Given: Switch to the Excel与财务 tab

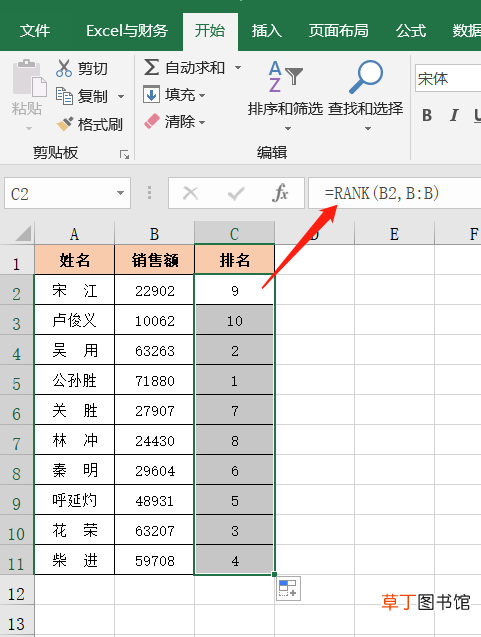Looking at the screenshot, I should pos(127,30).
